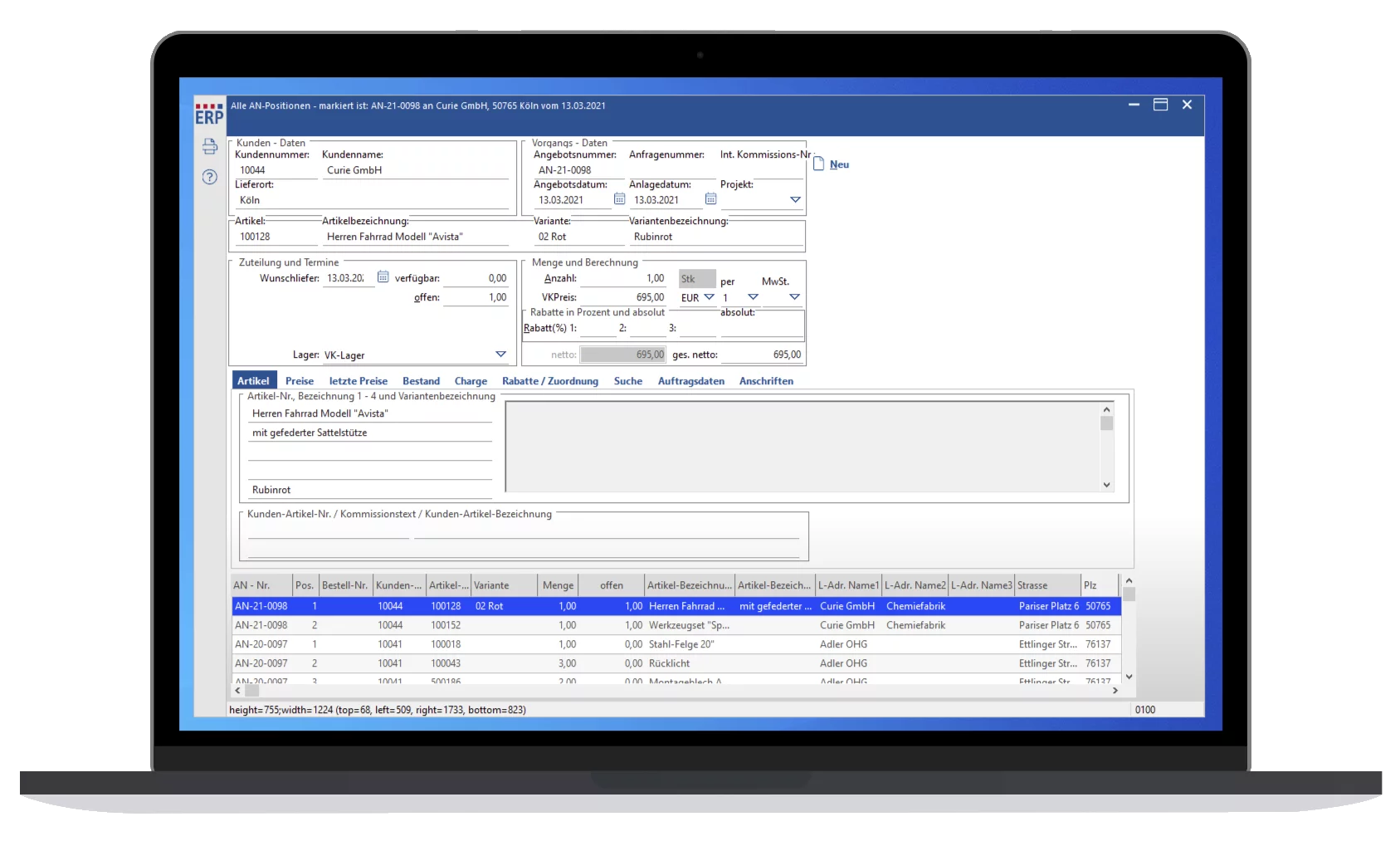Open calendar for Anlagedatum

coord(710,199)
